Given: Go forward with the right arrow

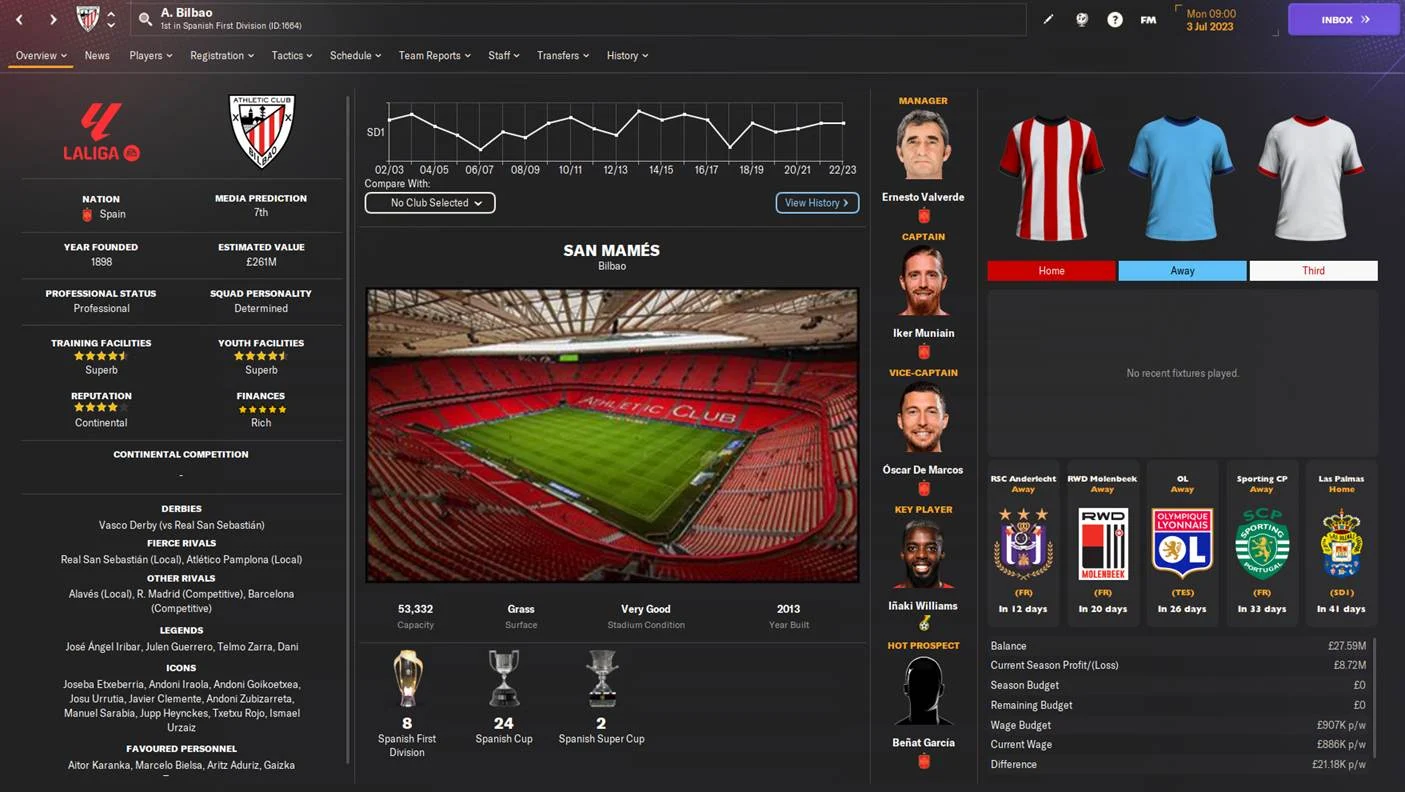Looking at the screenshot, I should pos(53,19).
